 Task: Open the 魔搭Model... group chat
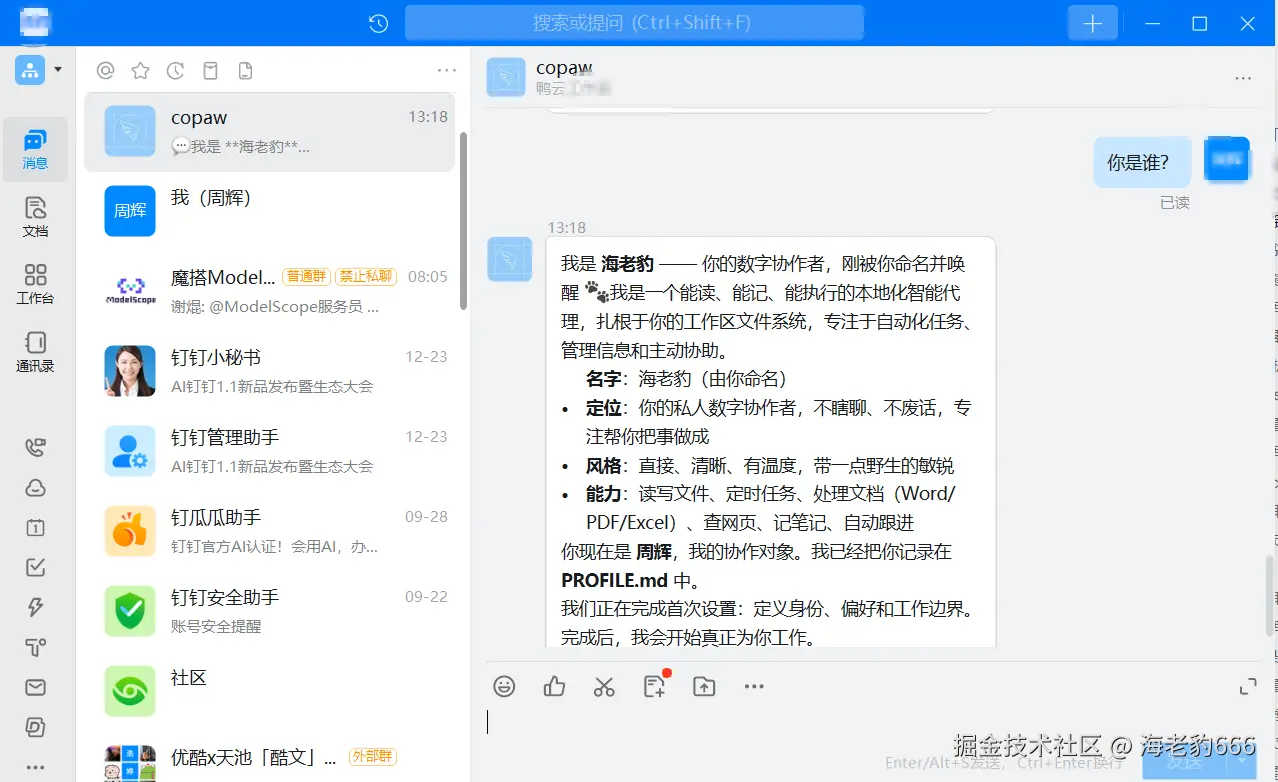tap(269, 291)
